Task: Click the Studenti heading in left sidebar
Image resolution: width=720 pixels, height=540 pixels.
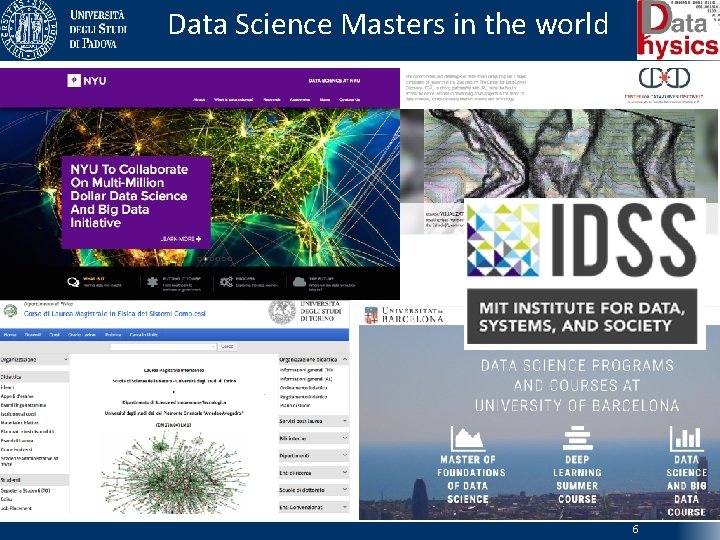Action: [34, 480]
